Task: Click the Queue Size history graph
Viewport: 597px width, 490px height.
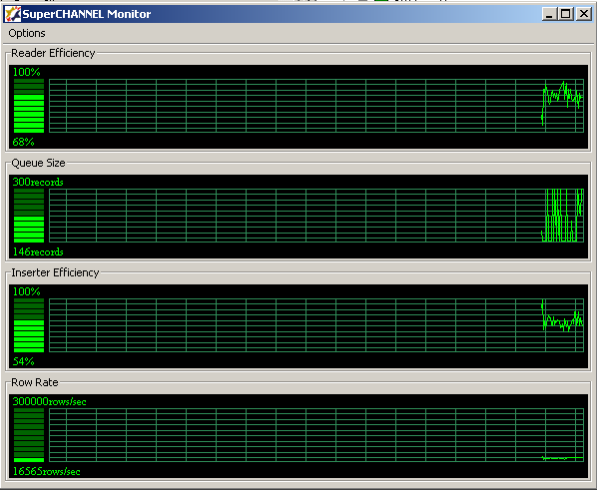Action: [x=316, y=215]
